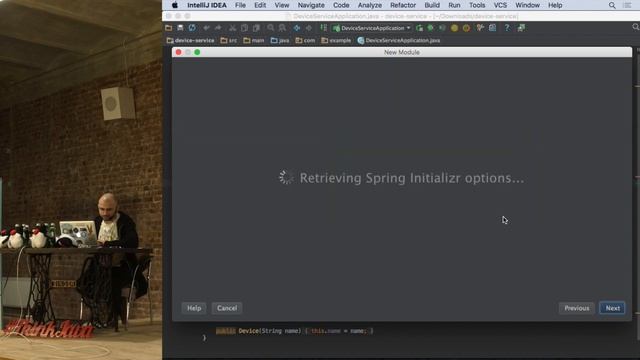Click the com breadcrumb folder
This screenshot has width=640, height=360.
305,40
